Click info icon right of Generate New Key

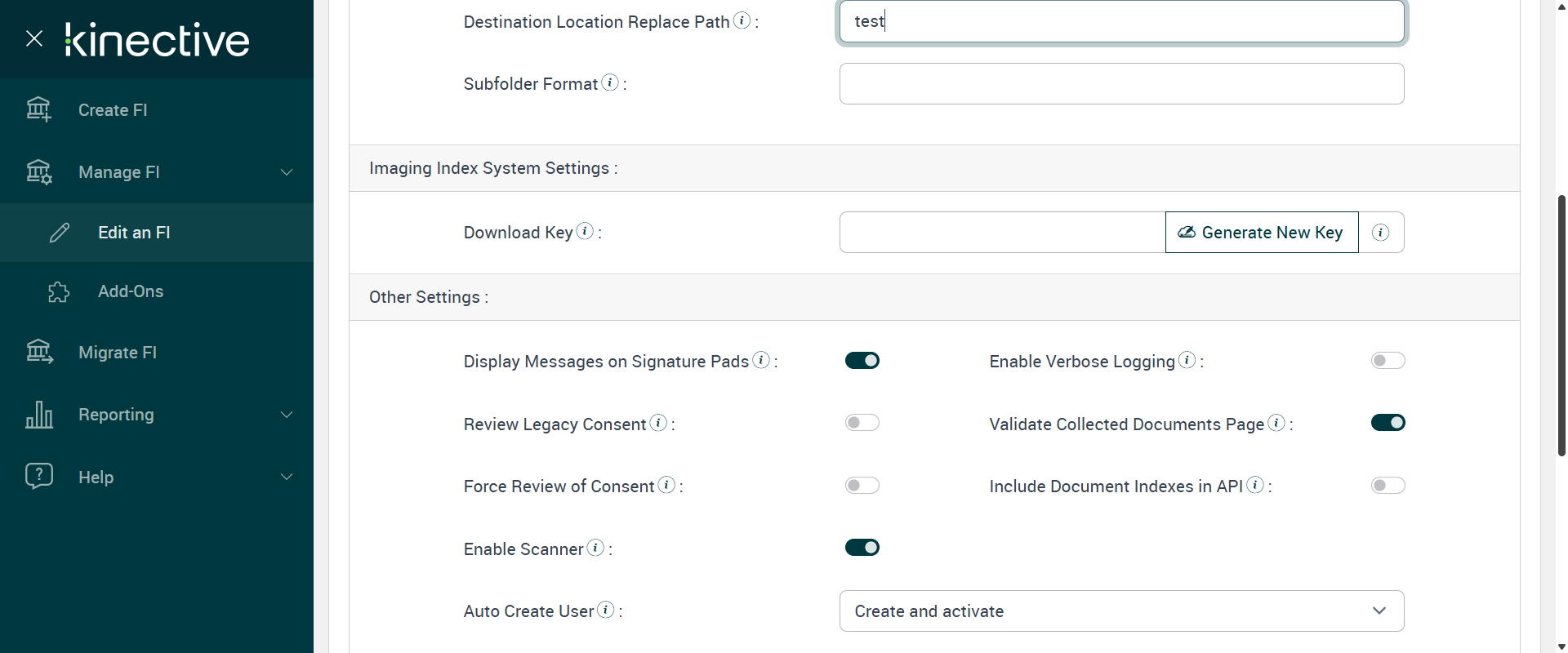tap(1381, 233)
